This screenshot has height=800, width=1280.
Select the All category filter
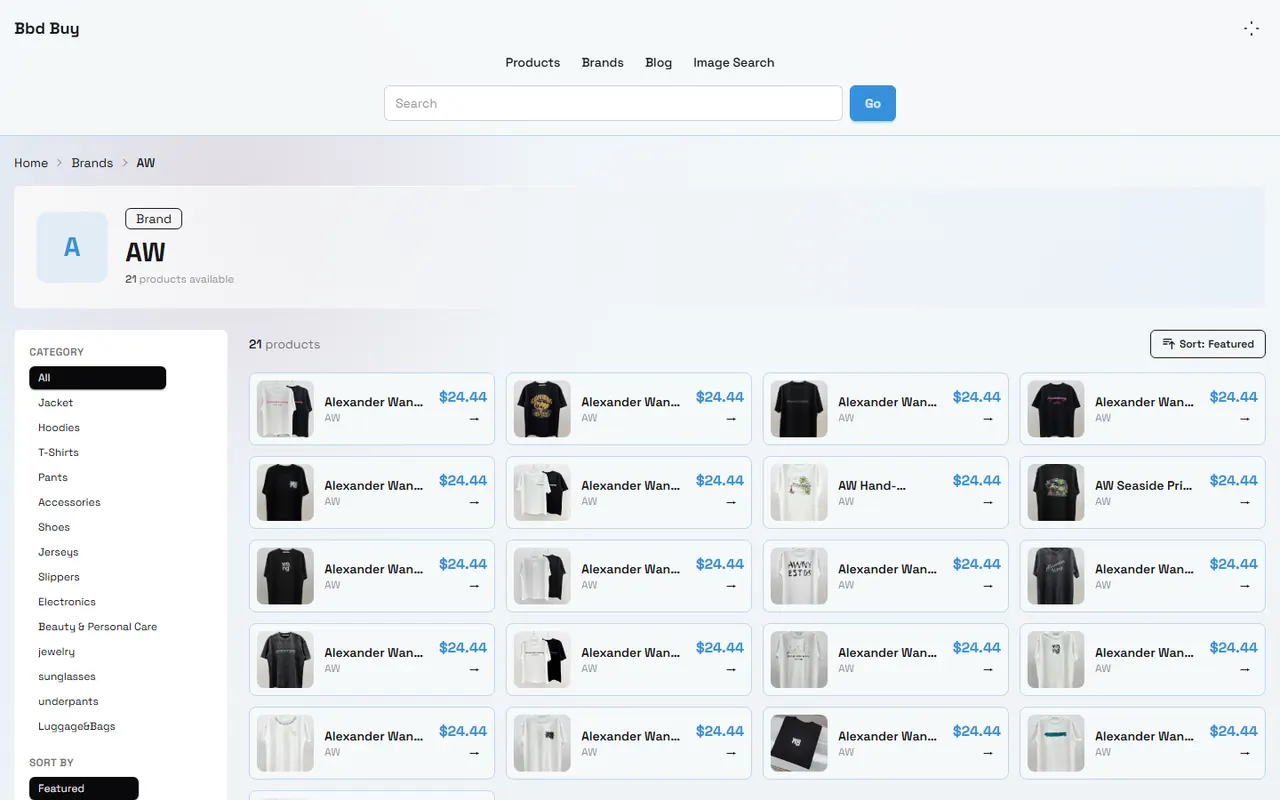[98, 378]
